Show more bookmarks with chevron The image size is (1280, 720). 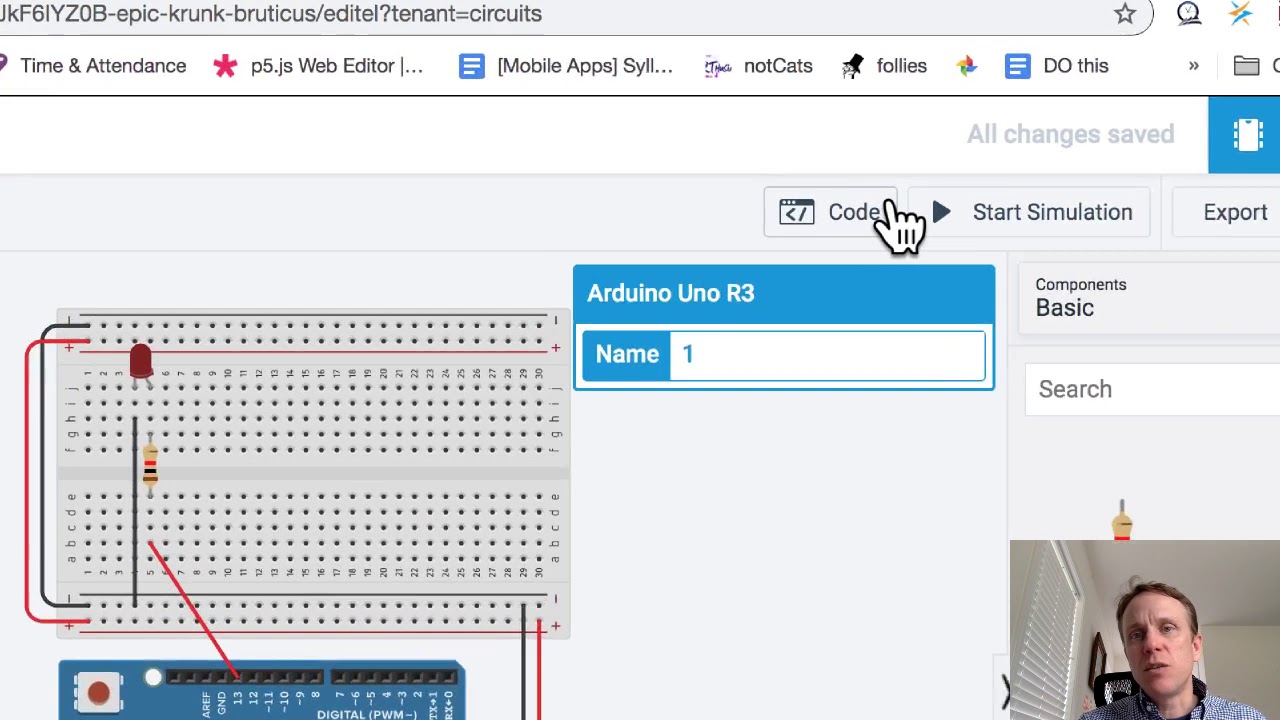pos(1193,66)
